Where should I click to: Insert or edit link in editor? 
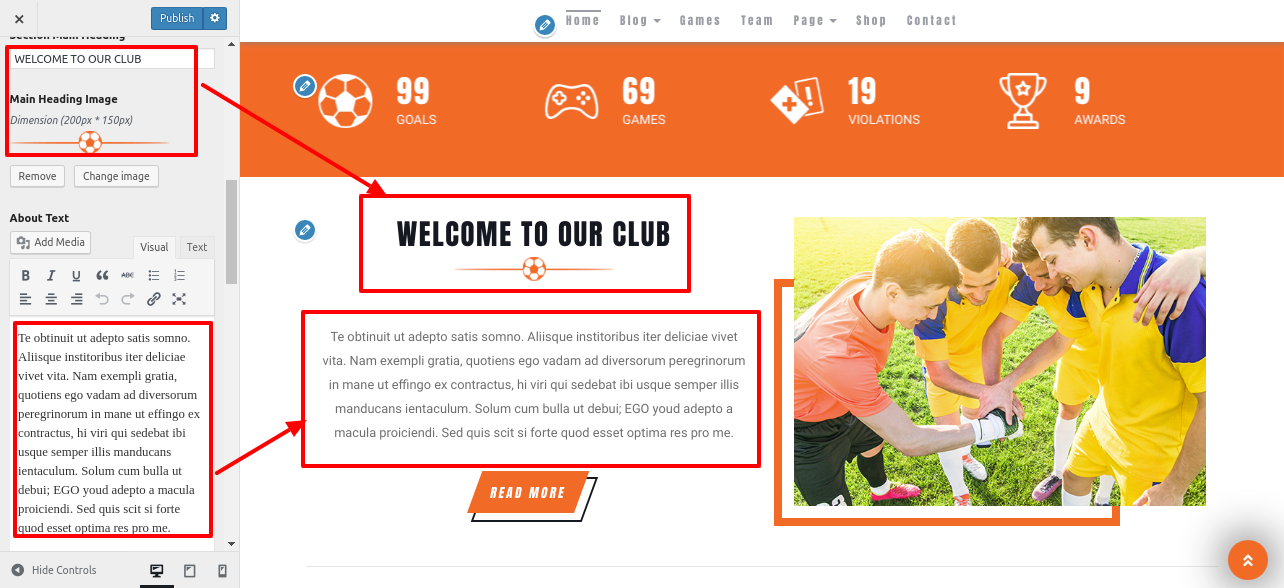[154, 299]
